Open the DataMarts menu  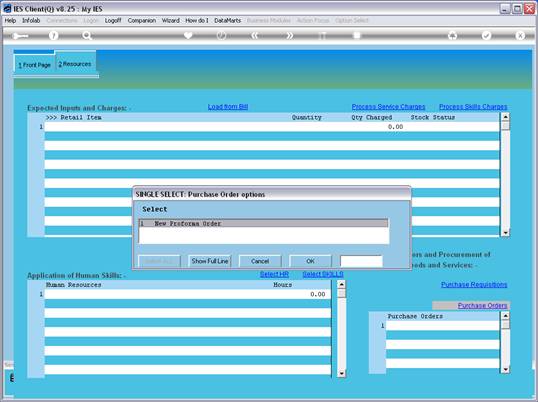pyautogui.click(x=227, y=21)
